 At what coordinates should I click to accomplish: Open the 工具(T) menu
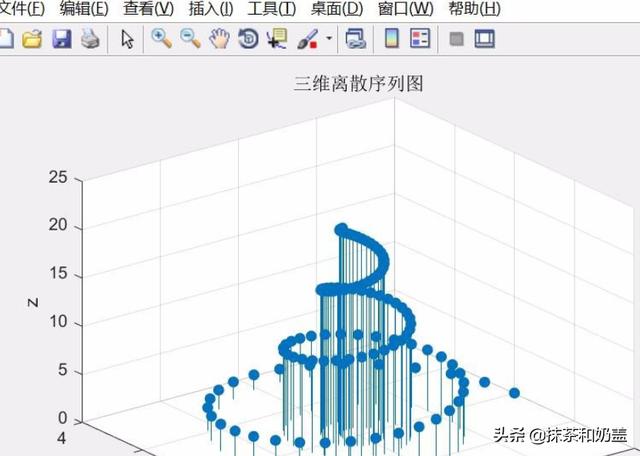coord(272,8)
